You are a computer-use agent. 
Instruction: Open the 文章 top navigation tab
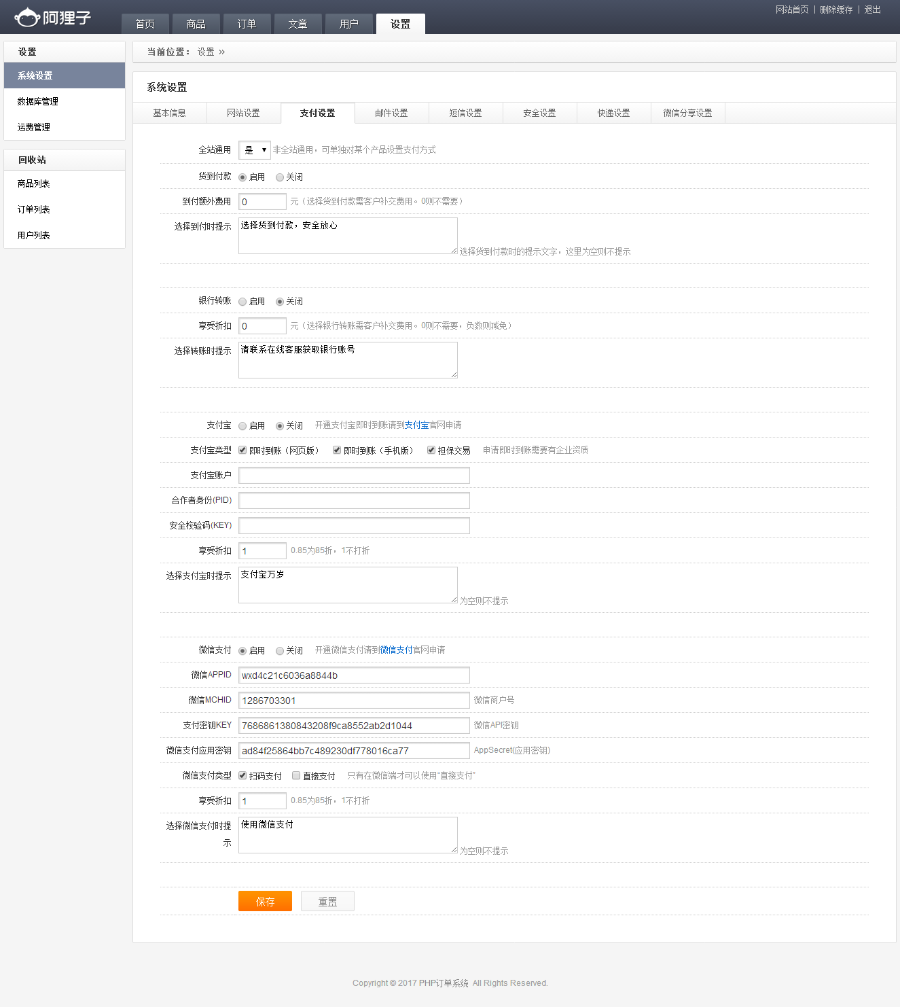(x=297, y=24)
